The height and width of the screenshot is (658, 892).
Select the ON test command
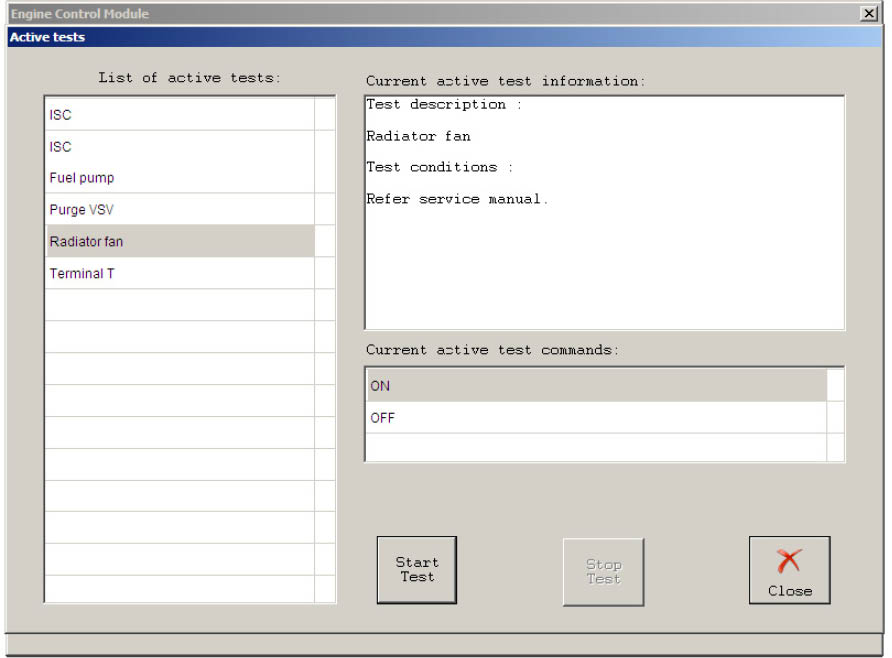[596, 386]
